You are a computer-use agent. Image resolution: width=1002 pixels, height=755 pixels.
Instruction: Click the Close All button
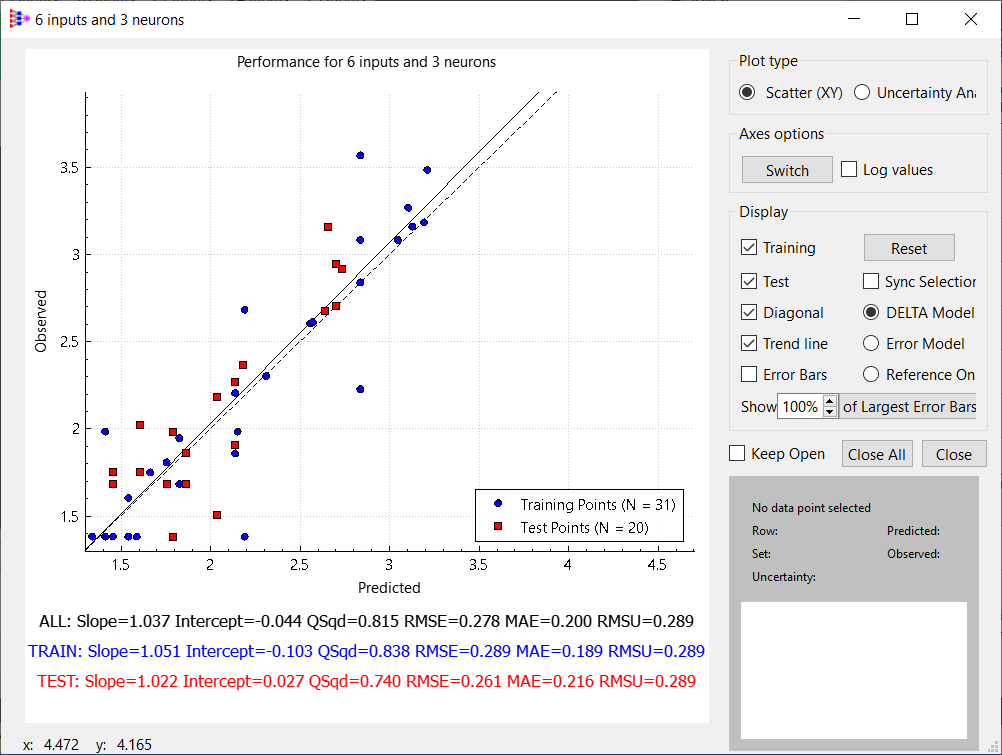(877, 454)
